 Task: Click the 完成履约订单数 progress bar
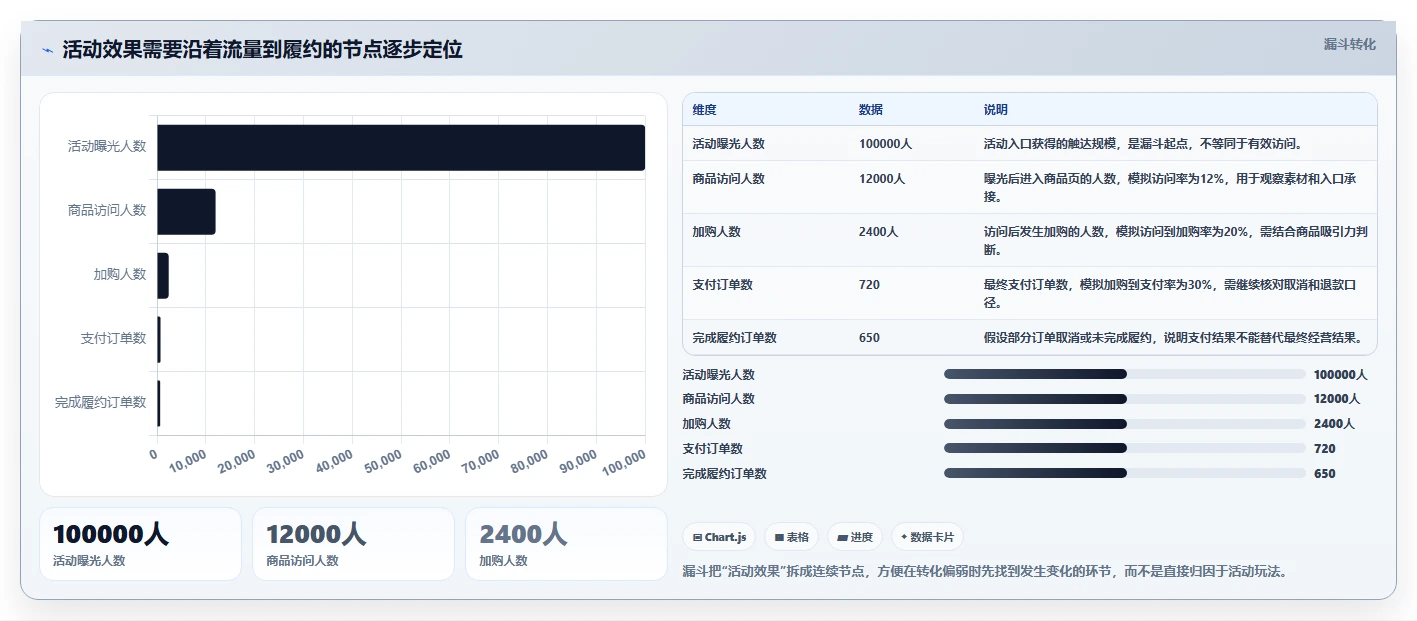coord(1125,473)
